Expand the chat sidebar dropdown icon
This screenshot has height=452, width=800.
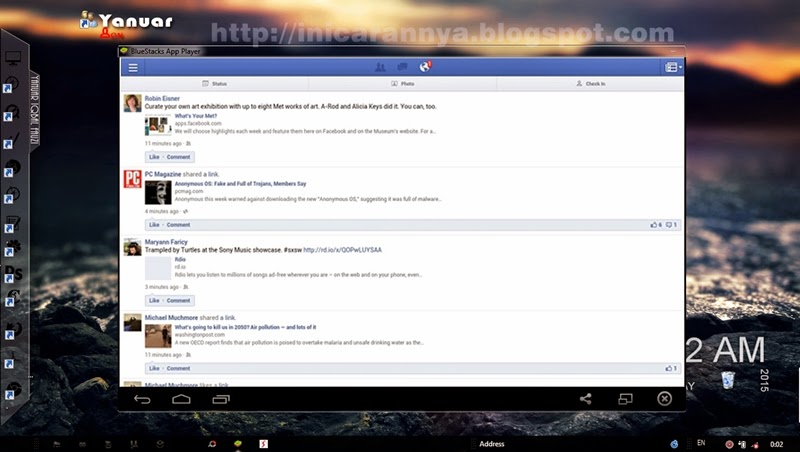(x=673, y=67)
